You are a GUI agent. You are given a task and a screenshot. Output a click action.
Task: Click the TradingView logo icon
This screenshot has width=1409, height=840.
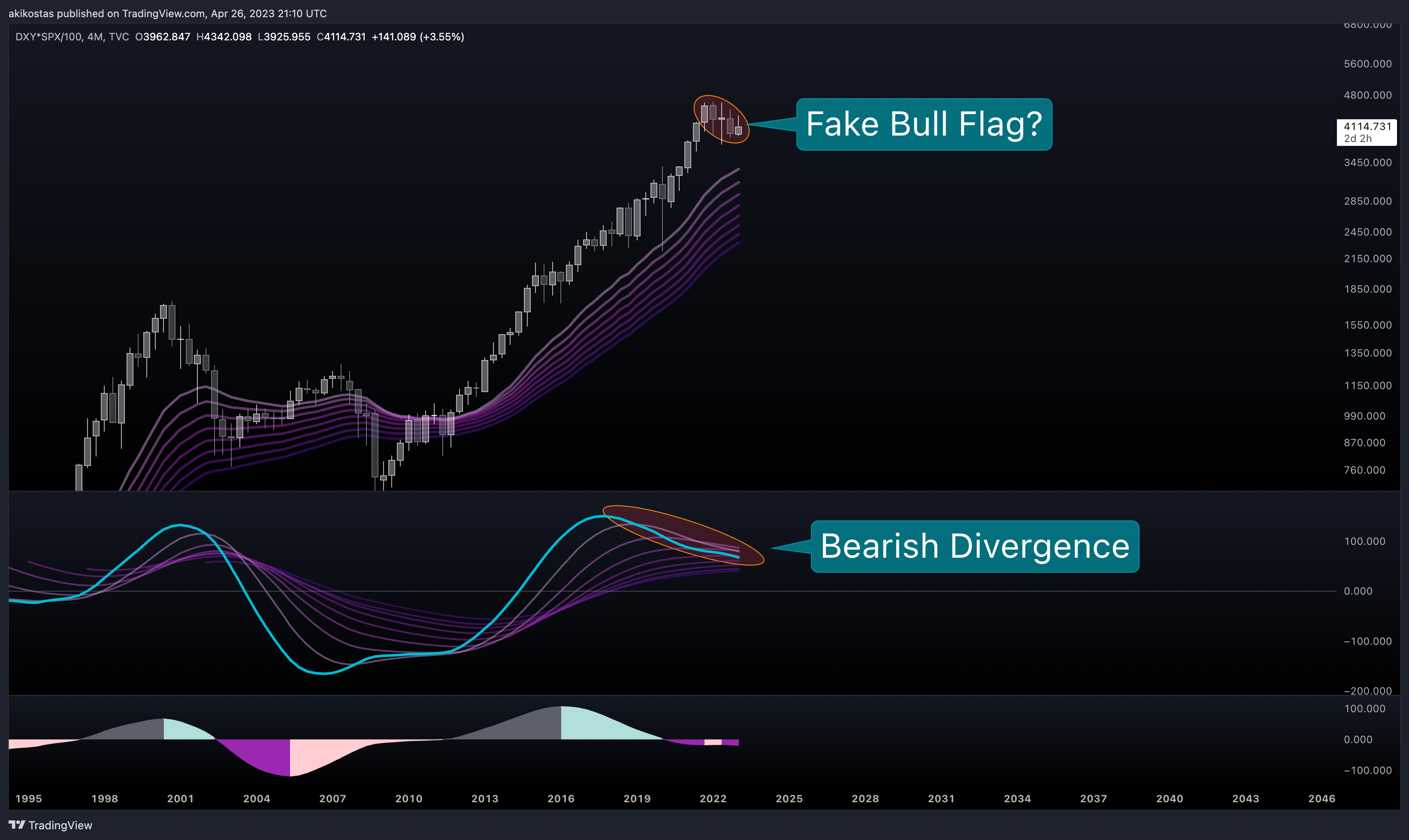click(17, 825)
